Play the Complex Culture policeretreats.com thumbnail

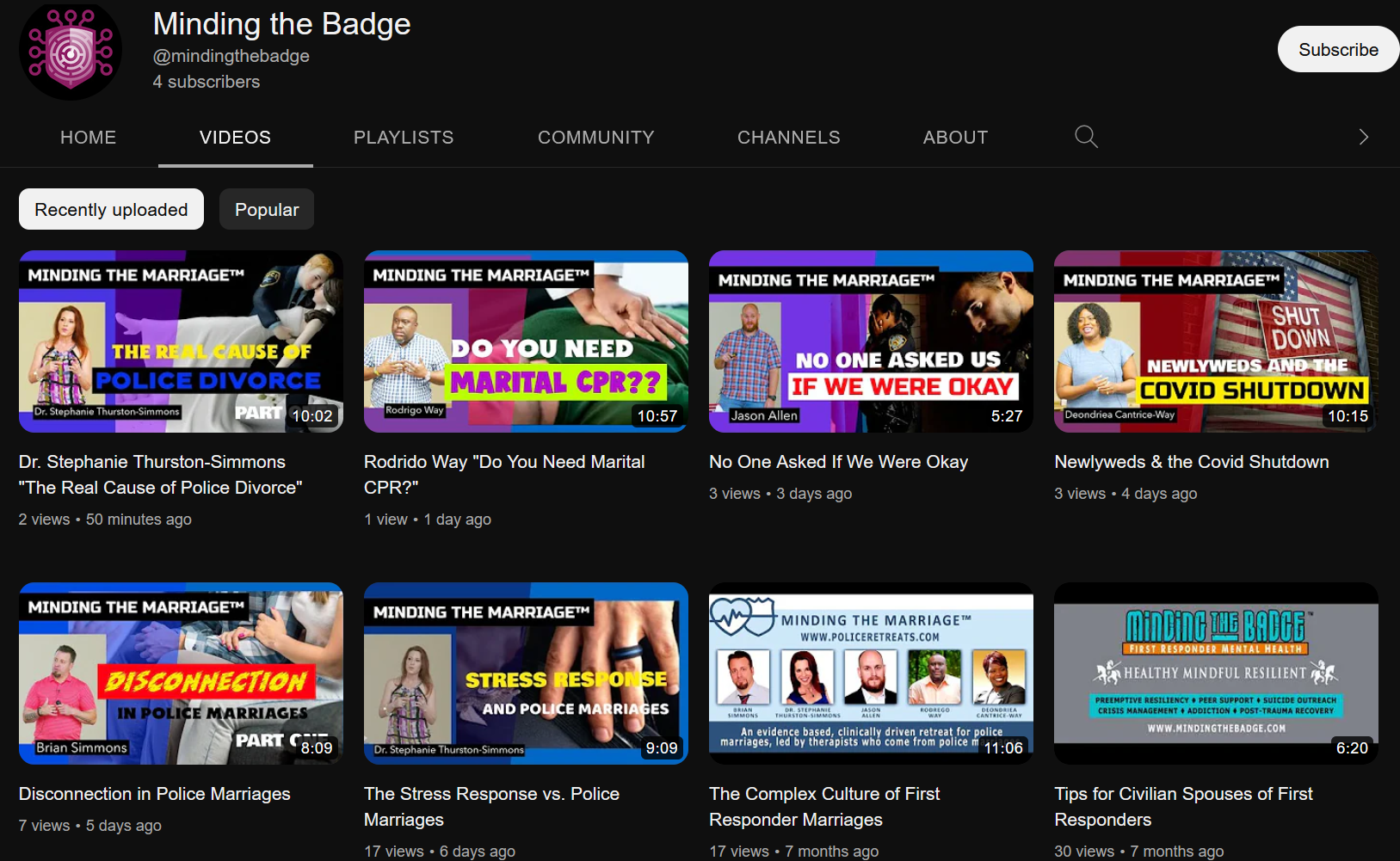coord(871,673)
